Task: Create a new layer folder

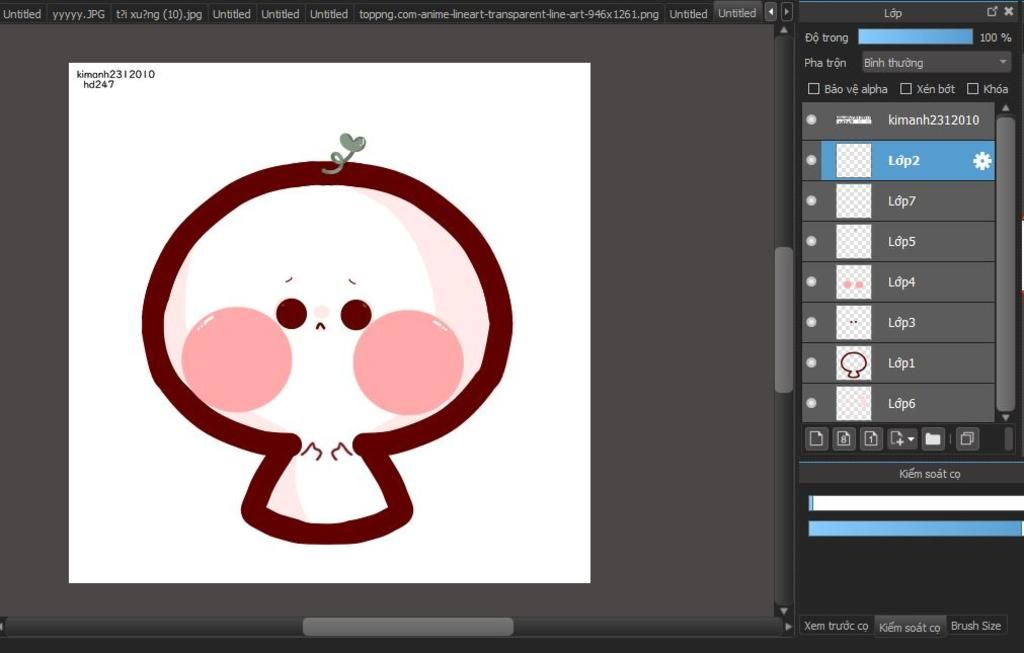Action: point(933,439)
